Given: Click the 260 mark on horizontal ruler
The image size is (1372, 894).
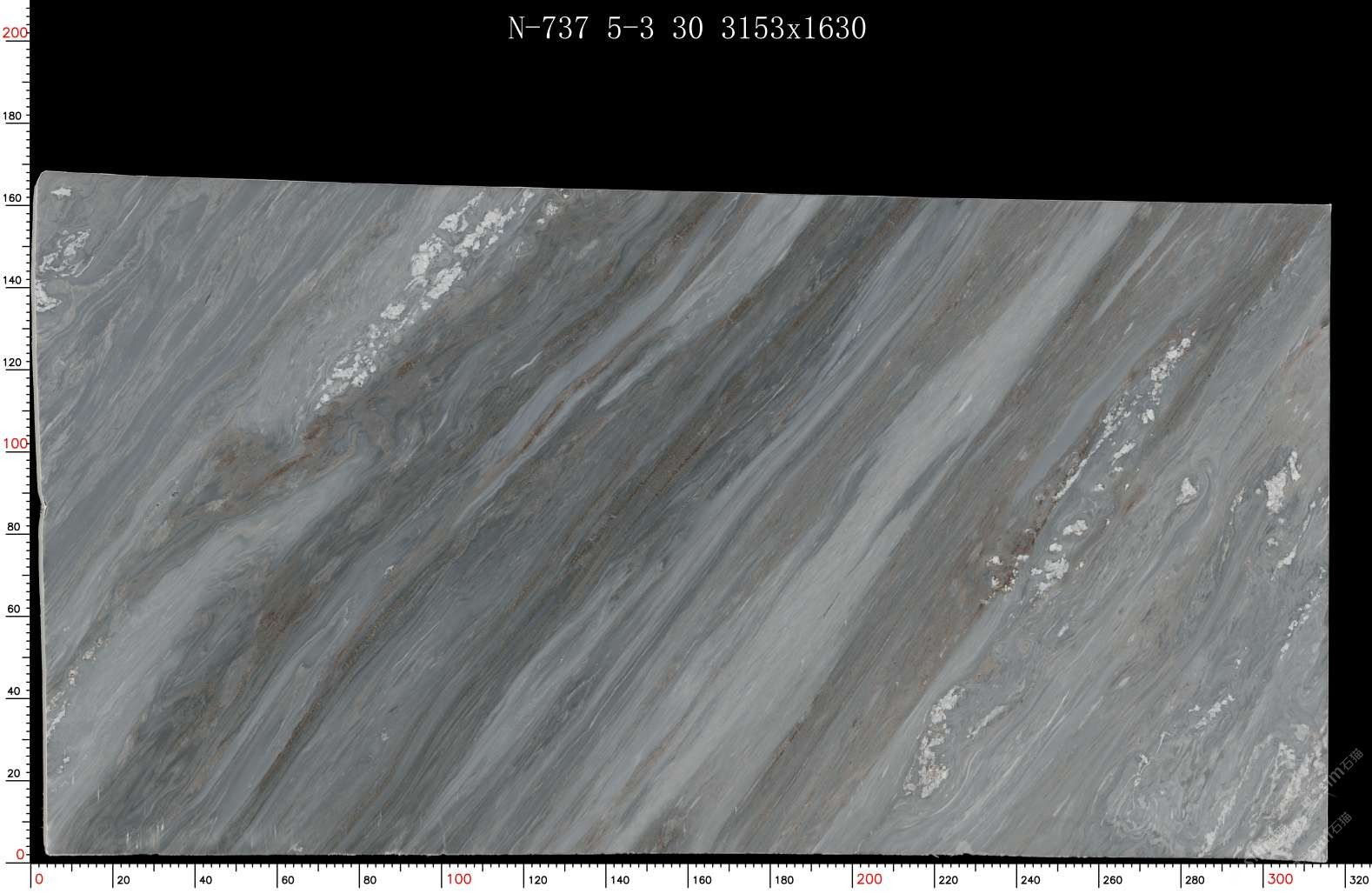Looking at the screenshot, I should (x=1112, y=879).
